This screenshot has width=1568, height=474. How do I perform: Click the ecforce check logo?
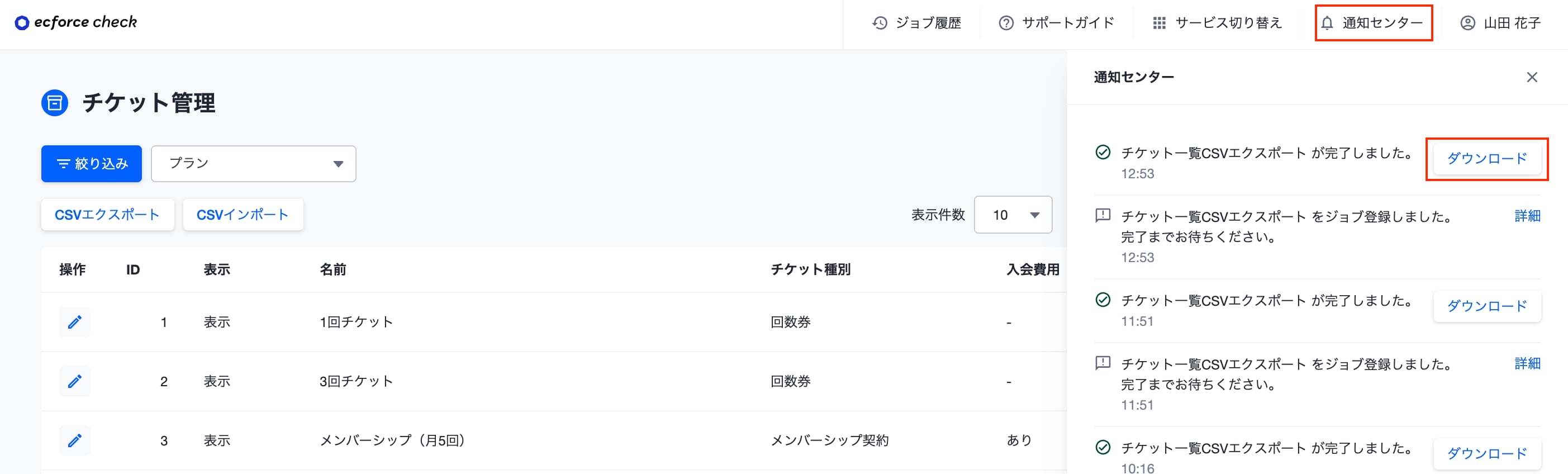[76, 22]
